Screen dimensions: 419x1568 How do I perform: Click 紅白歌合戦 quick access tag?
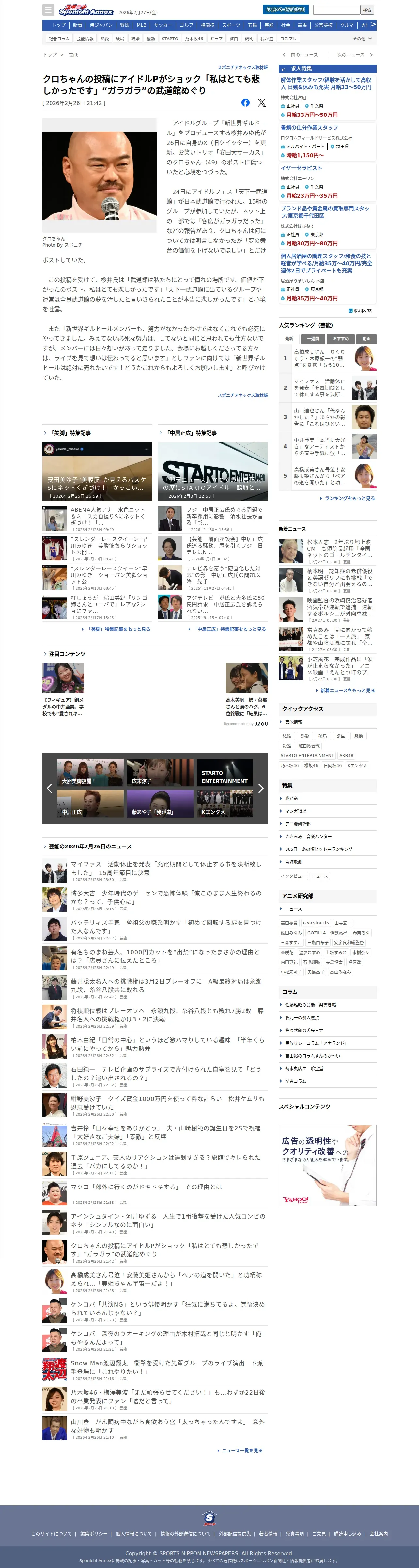pos(309,746)
